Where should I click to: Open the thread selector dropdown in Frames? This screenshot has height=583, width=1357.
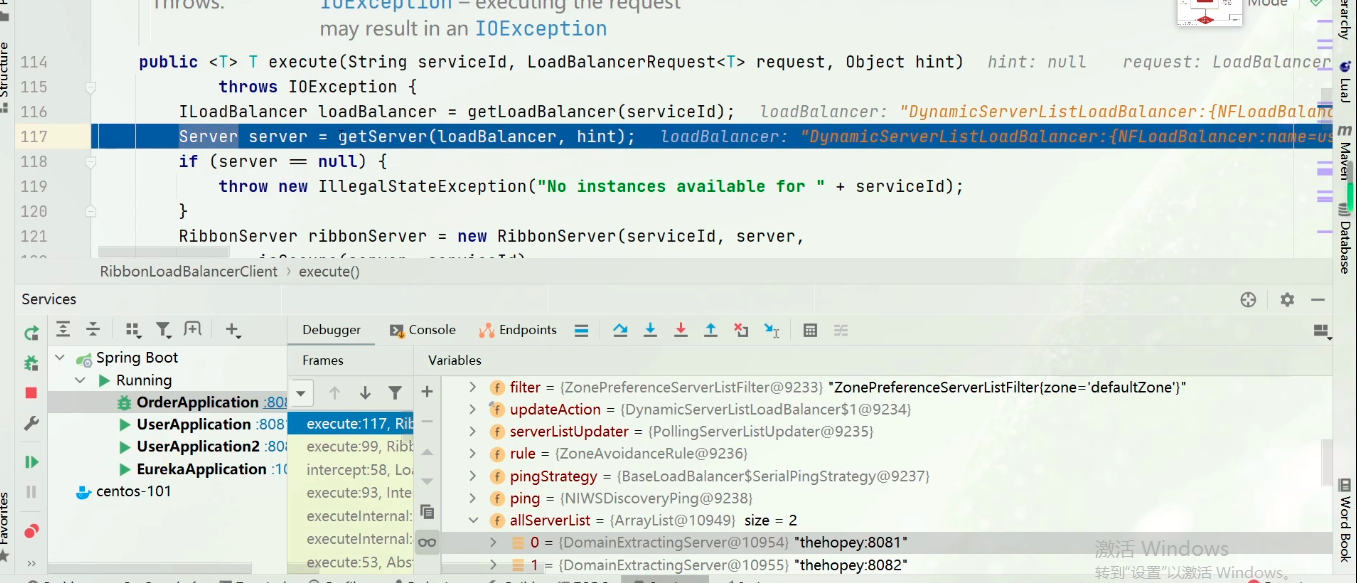point(302,393)
